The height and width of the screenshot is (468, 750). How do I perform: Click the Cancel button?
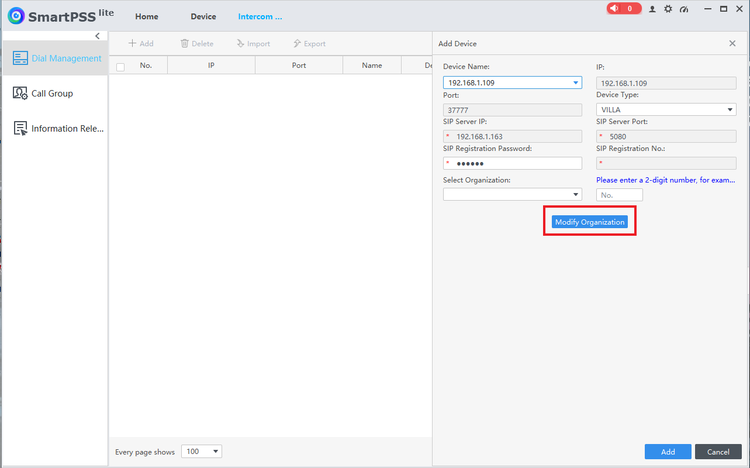(x=718, y=452)
